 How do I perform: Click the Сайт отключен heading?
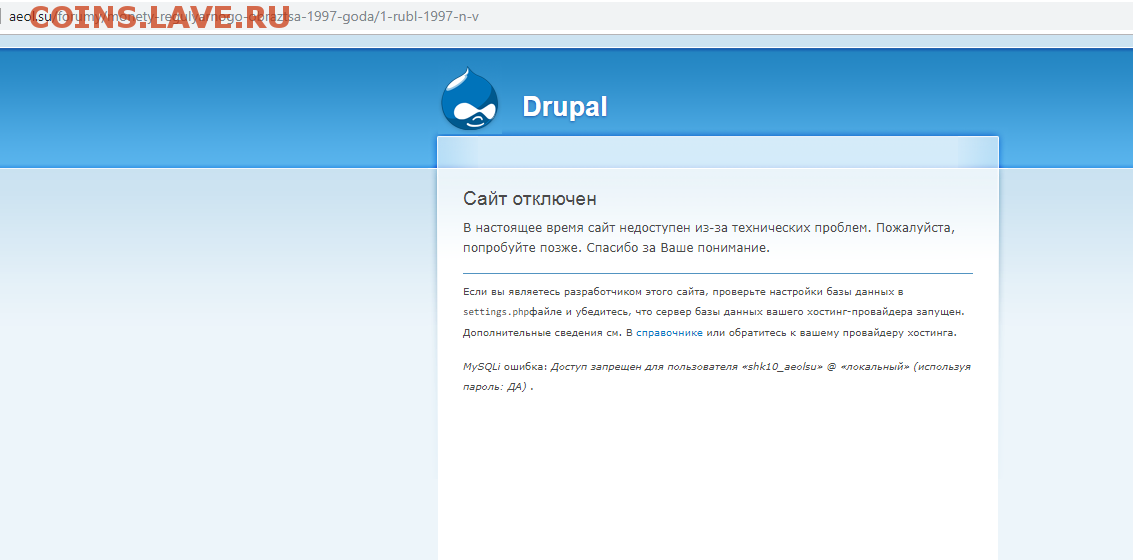[x=530, y=199]
